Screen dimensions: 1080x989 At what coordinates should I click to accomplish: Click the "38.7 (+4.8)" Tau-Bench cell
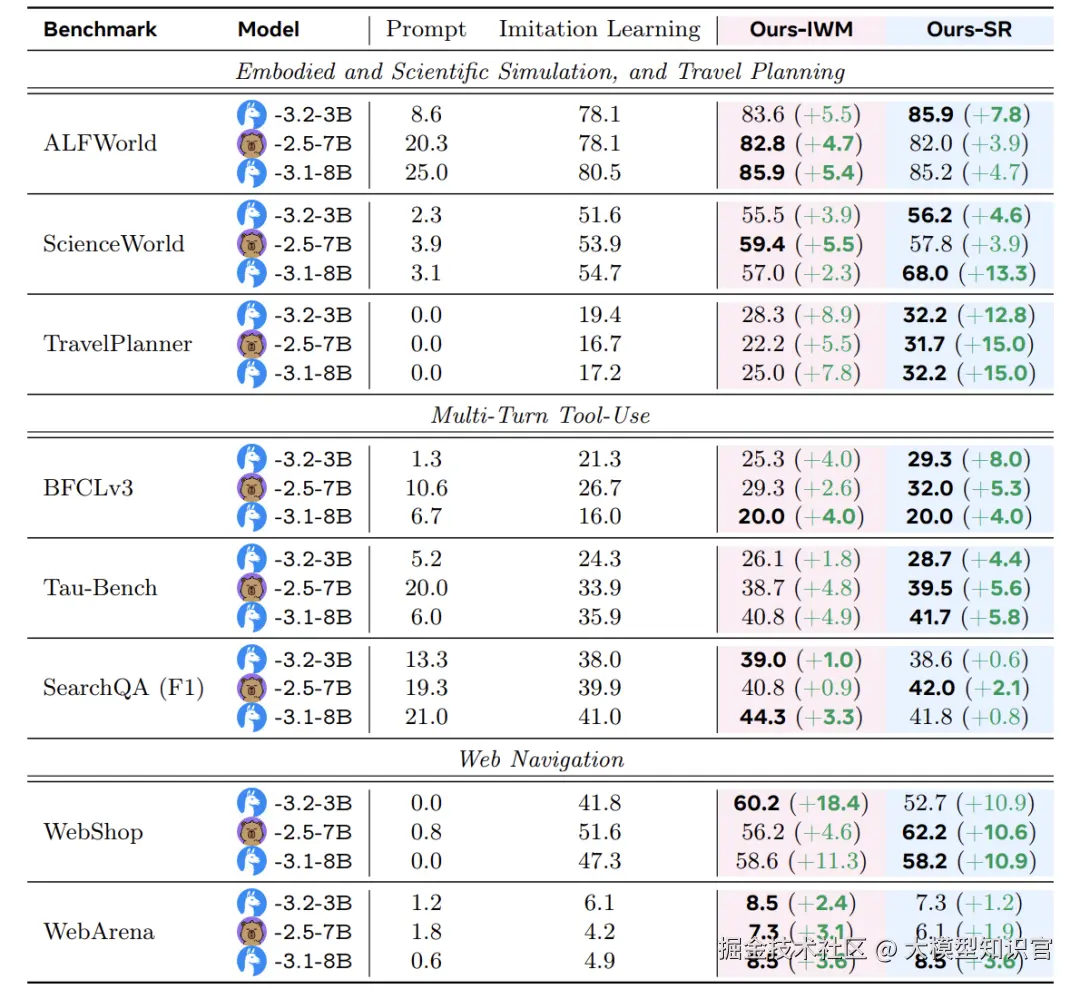click(x=801, y=588)
